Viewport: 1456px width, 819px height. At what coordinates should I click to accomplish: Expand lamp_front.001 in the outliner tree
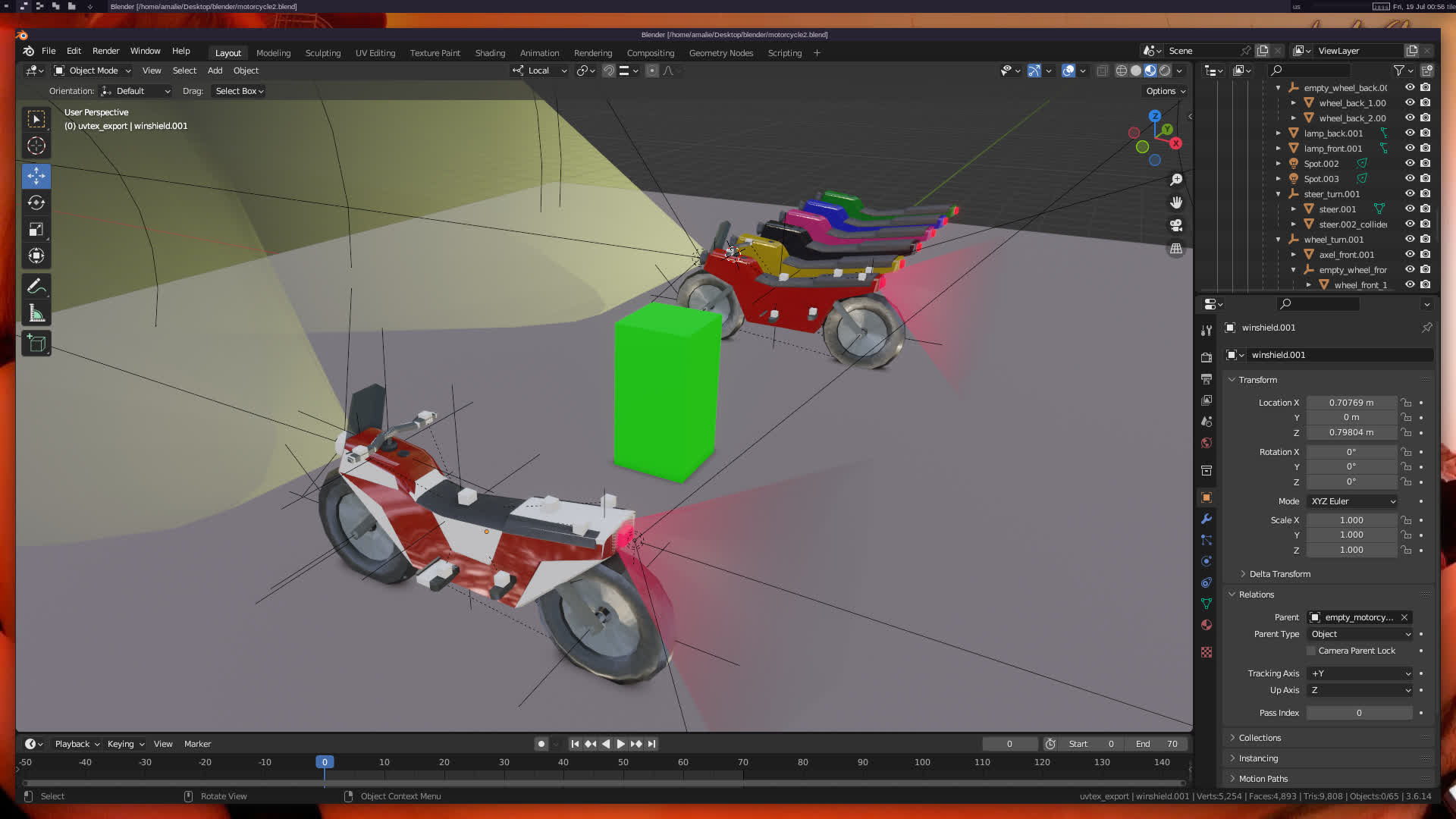tap(1279, 149)
